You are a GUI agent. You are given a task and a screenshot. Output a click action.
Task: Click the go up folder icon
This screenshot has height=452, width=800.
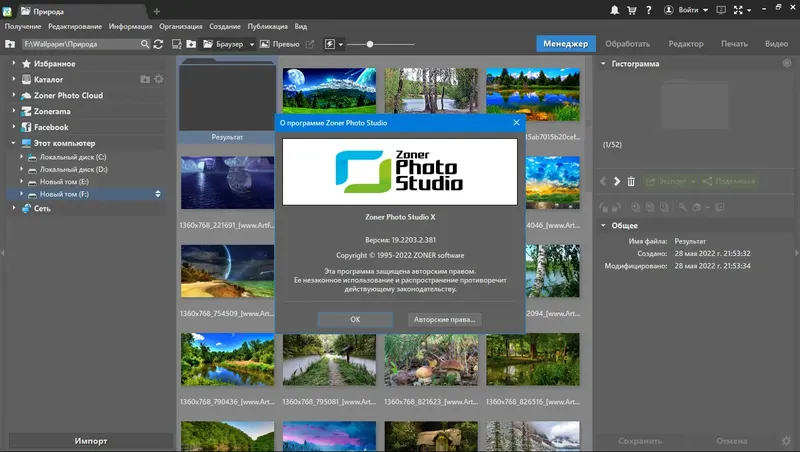(9, 45)
